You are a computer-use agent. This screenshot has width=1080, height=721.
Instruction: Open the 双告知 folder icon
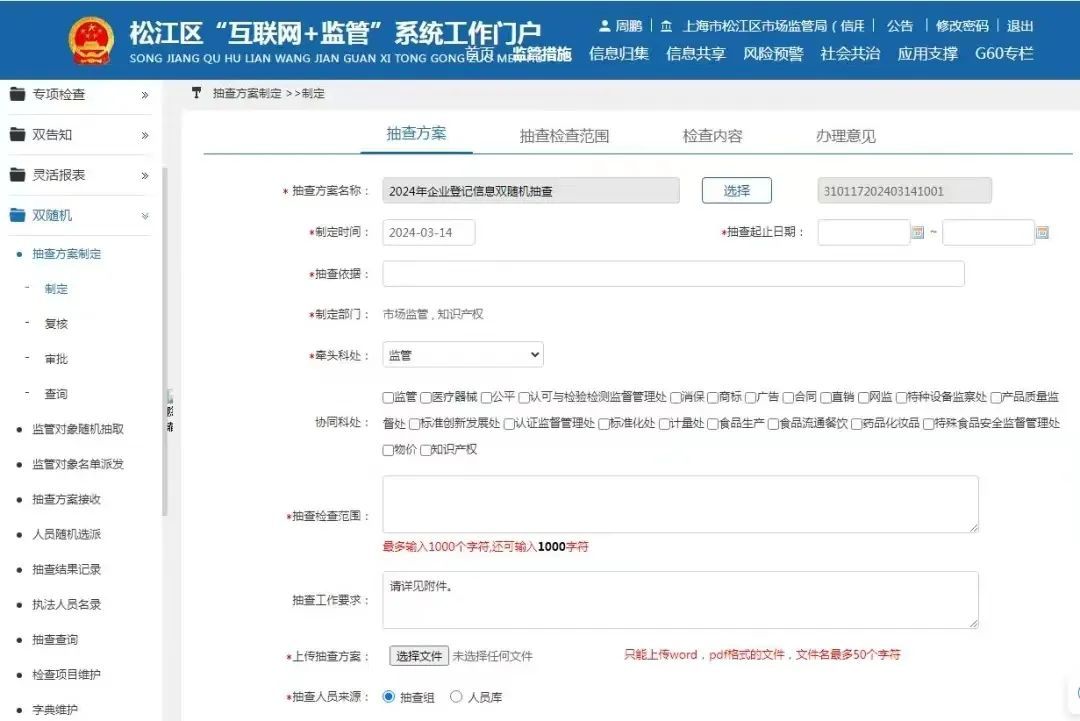tap(17, 134)
